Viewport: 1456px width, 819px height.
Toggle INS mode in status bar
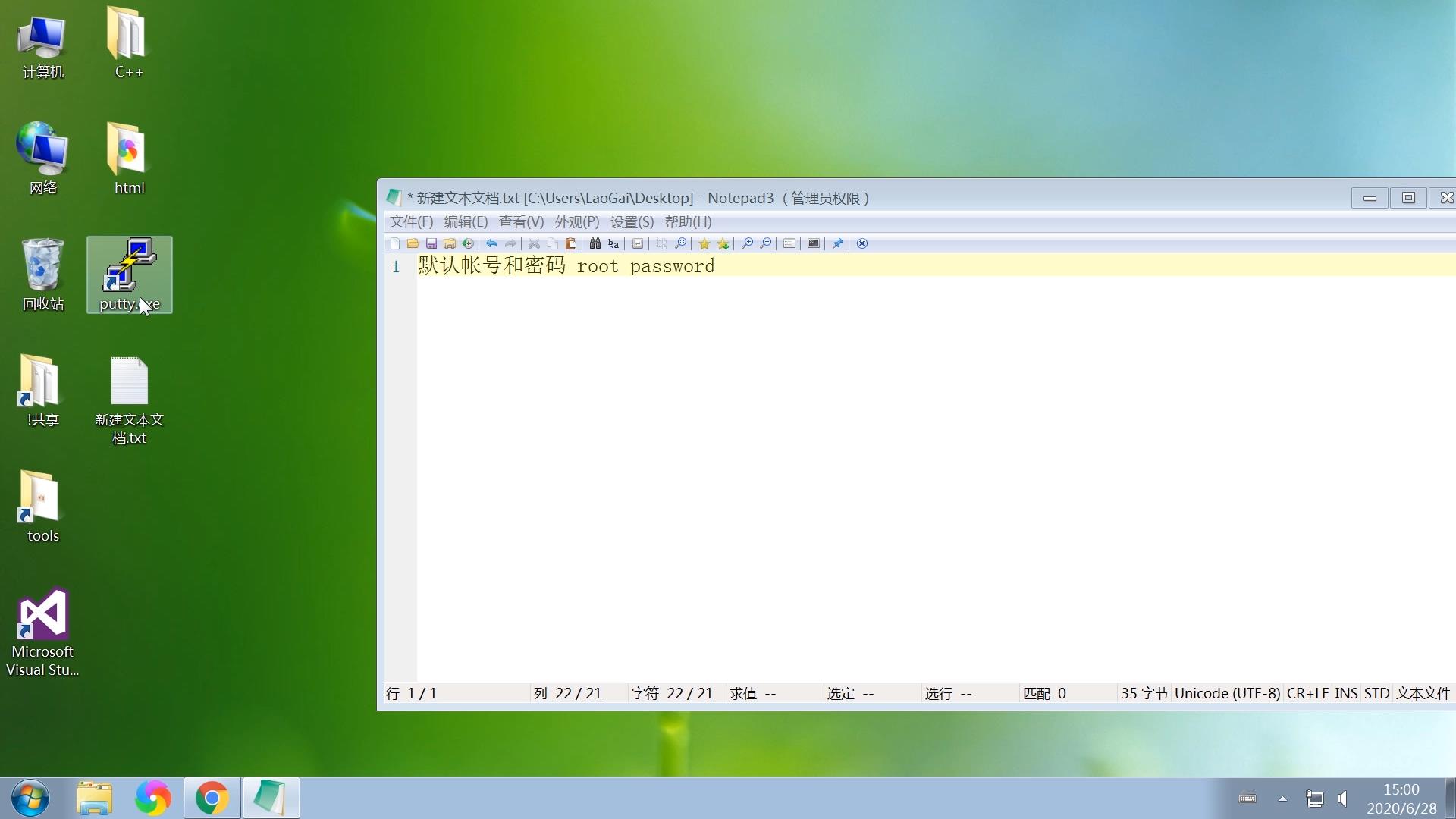pyautogui.click(x=1345, y=693)
